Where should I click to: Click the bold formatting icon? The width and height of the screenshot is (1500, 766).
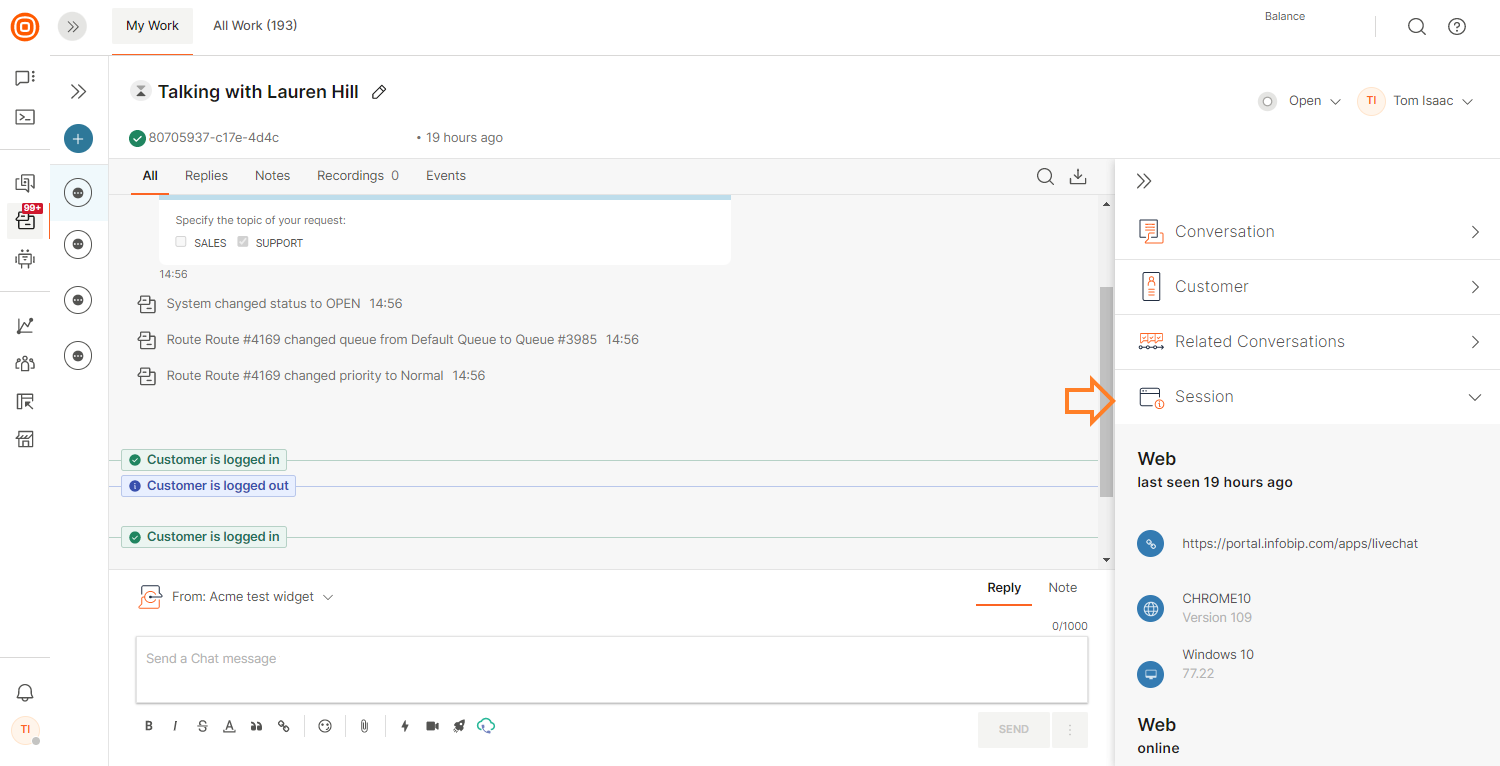click(149, 726)
